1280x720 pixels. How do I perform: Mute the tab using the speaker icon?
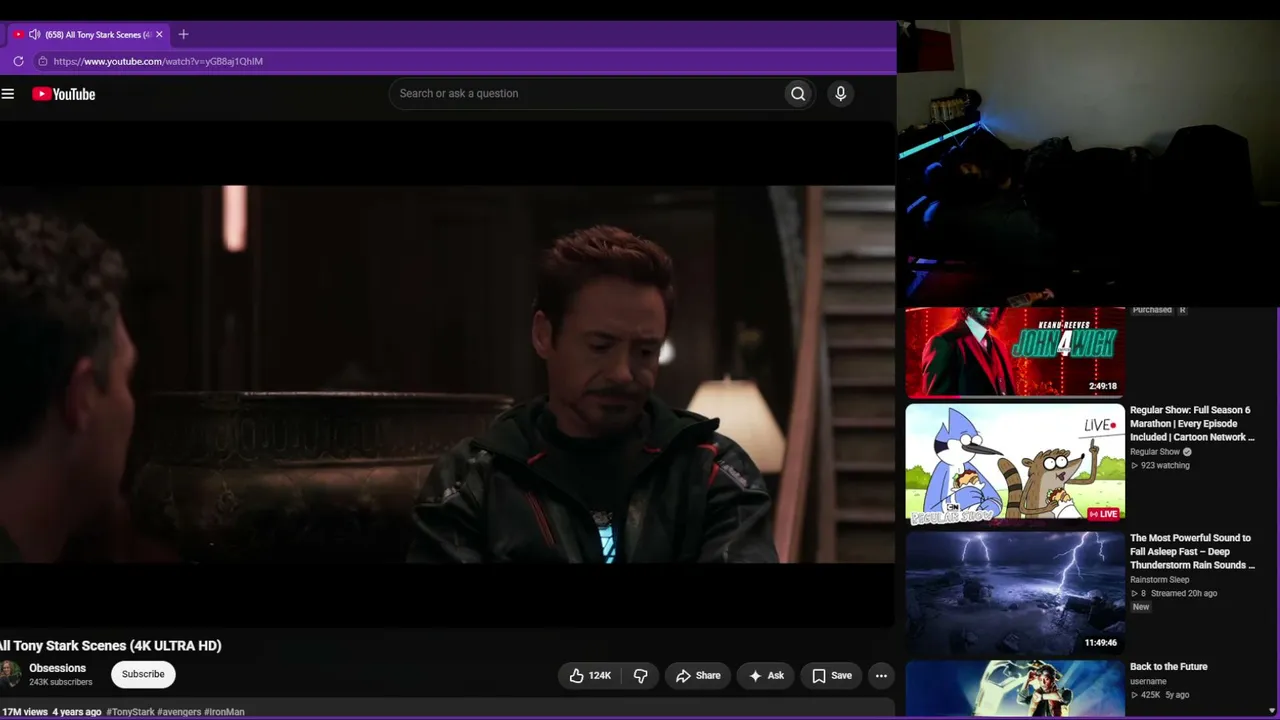tap(34, 34)
